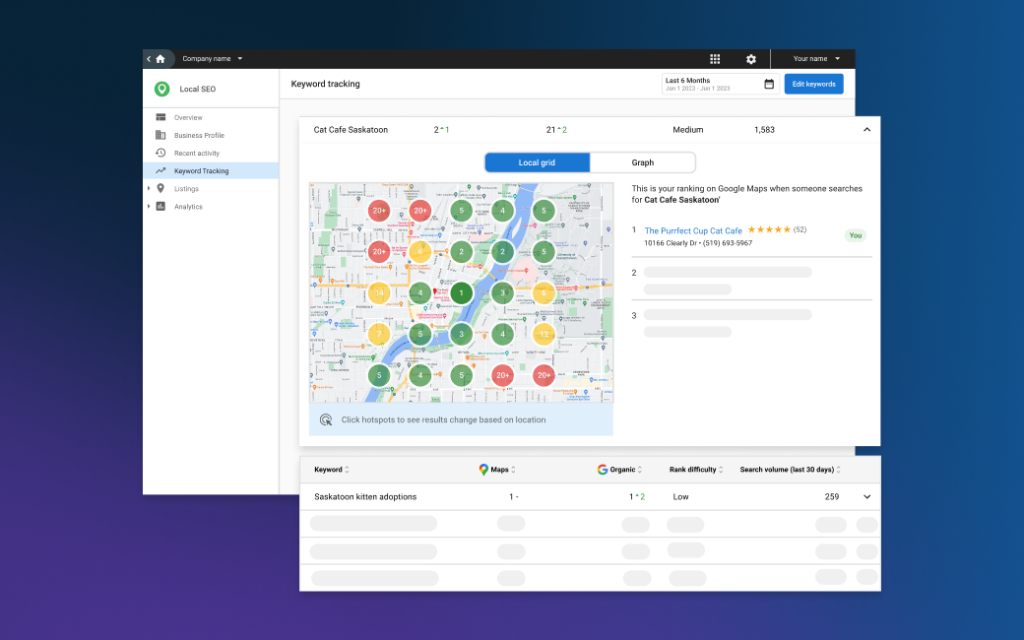Open Analytics label in the sidebar

(x=188, y=206)
